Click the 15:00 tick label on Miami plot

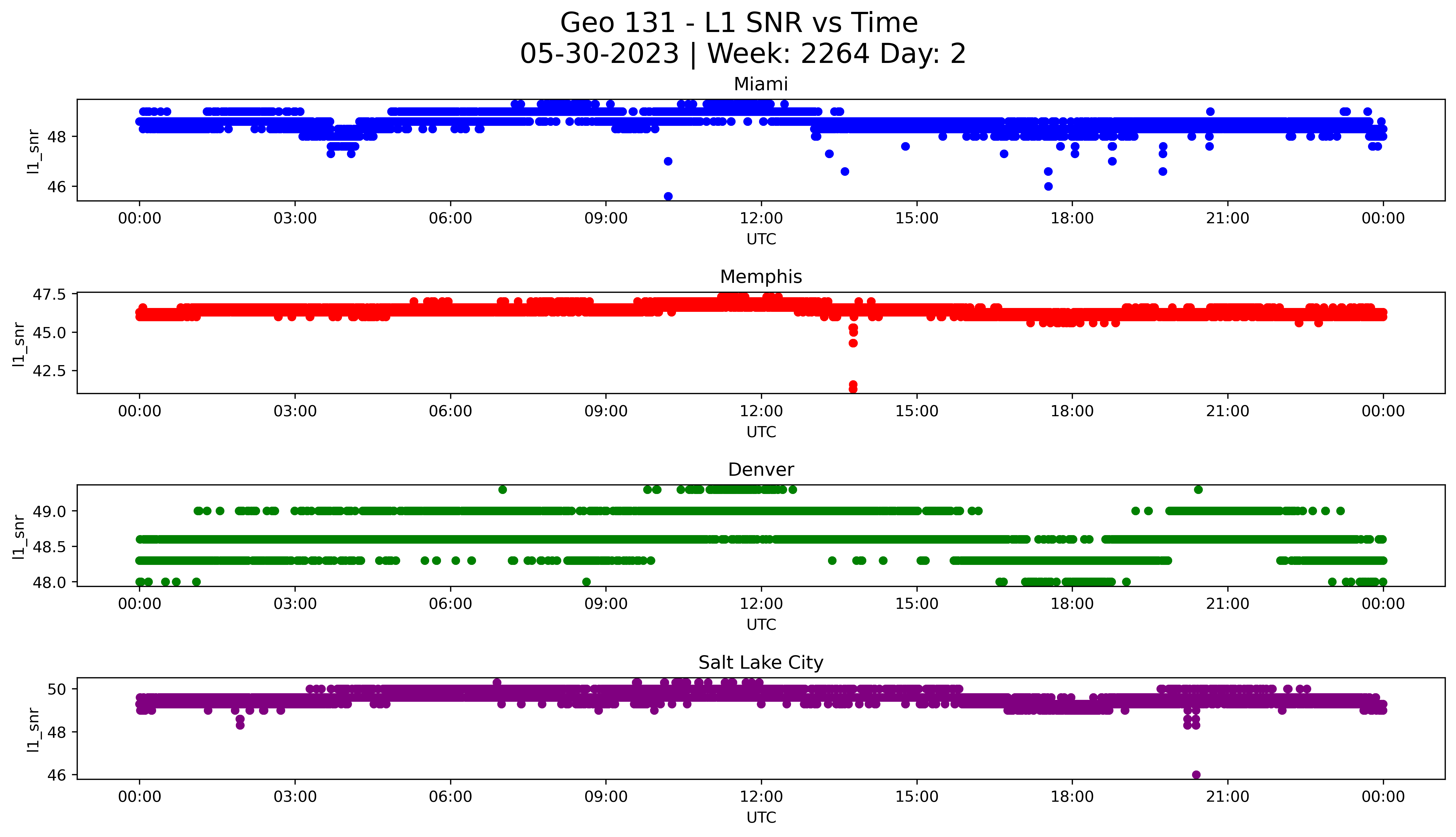pyautogui.click(x=917, y=219)
